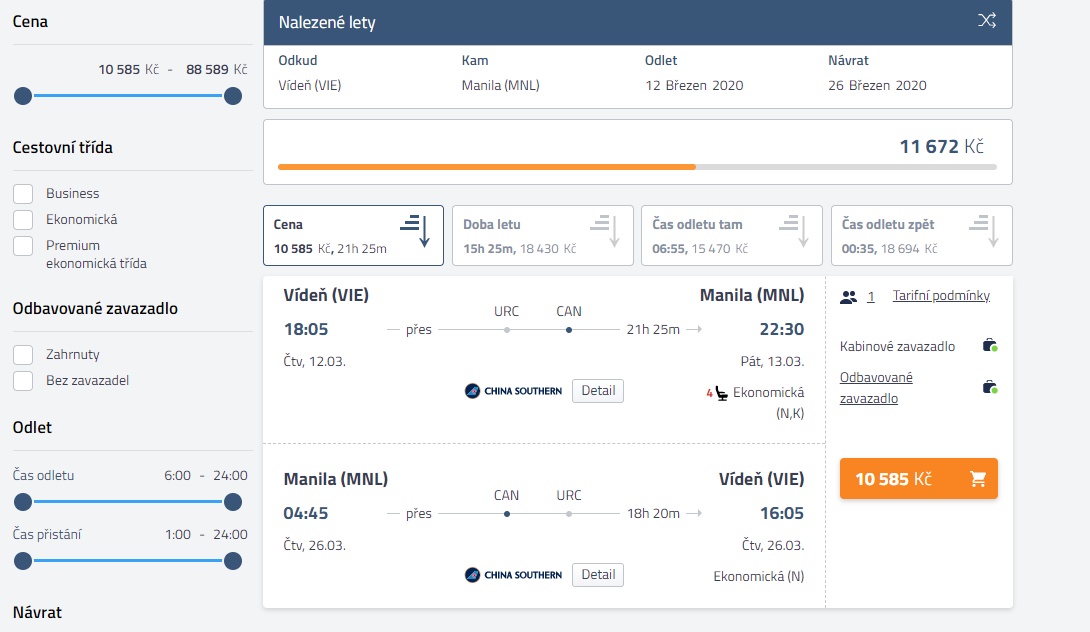This screenshot has width=1090, height=632.
Task: Click the URC stopover dot on return flight
Action: [x=569, y=514]
